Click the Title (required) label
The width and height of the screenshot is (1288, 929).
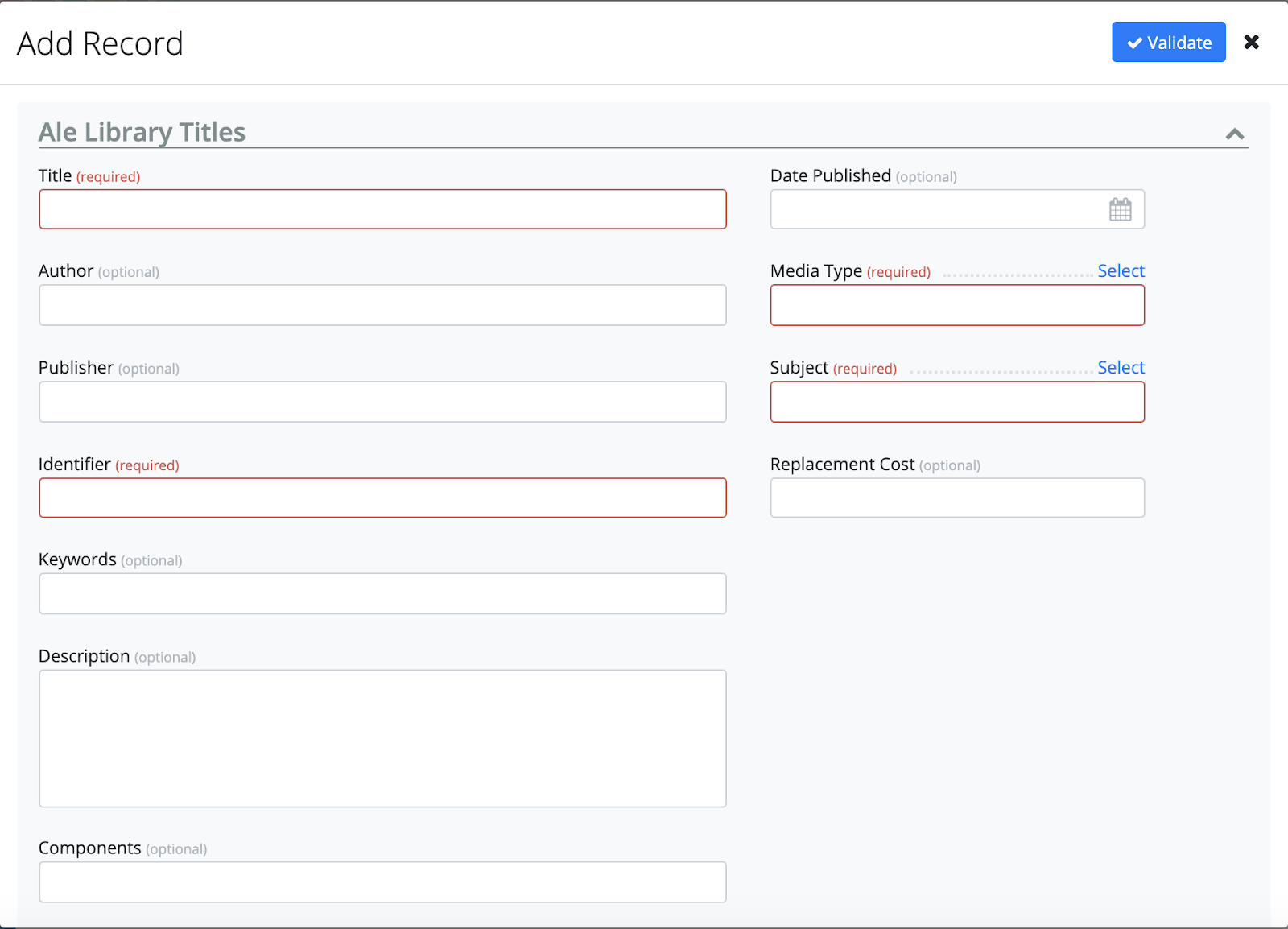tap(89, 175)
